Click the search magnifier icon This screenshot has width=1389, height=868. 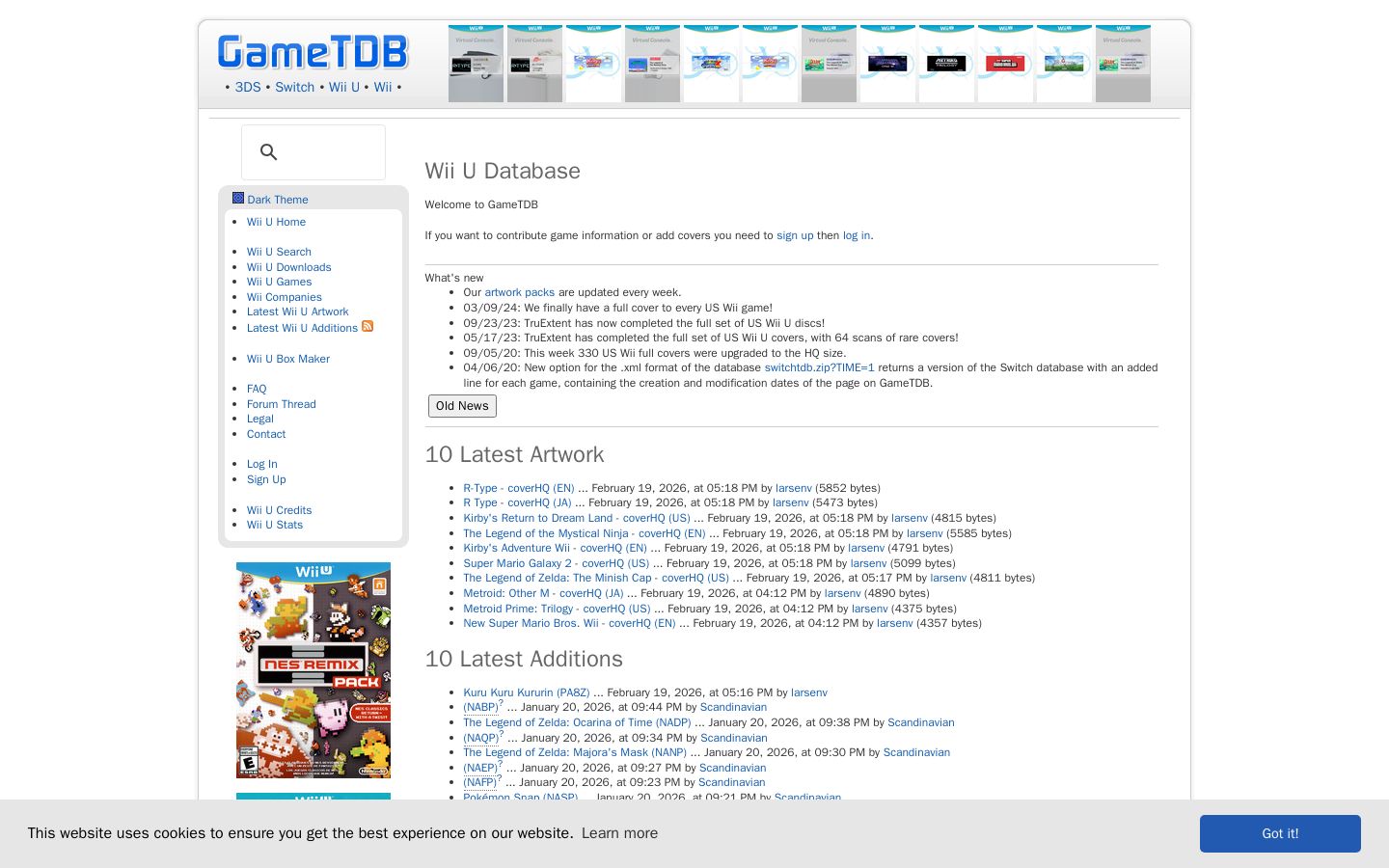269,152
